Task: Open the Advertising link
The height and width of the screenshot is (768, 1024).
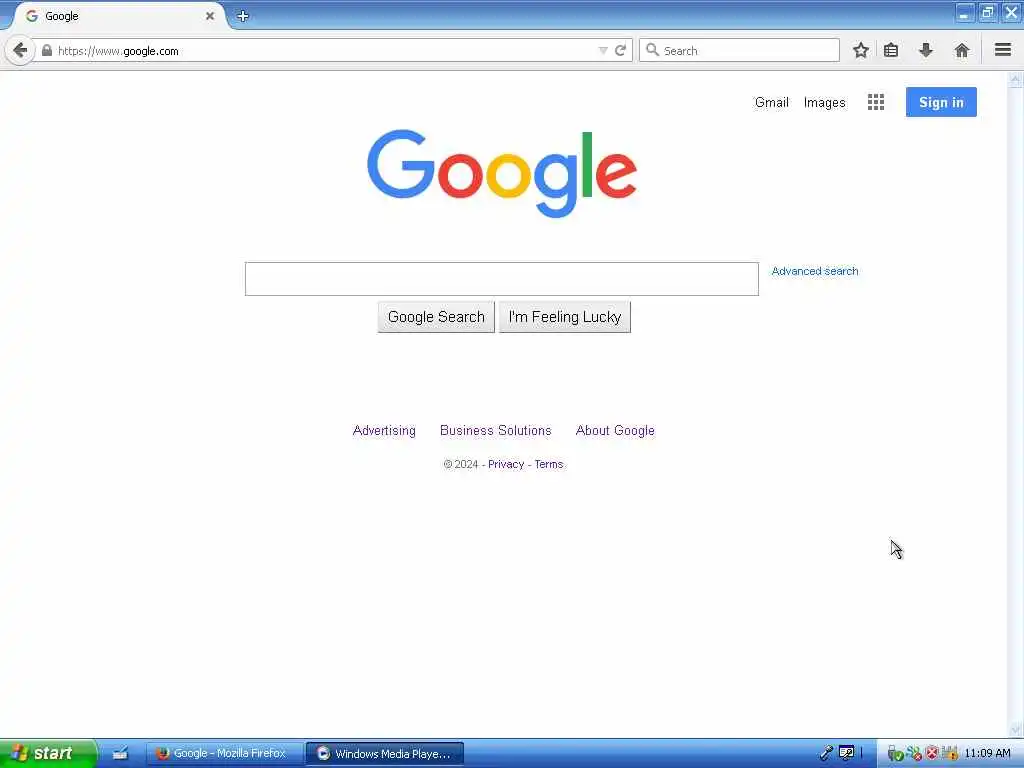Action: (384, 430)
